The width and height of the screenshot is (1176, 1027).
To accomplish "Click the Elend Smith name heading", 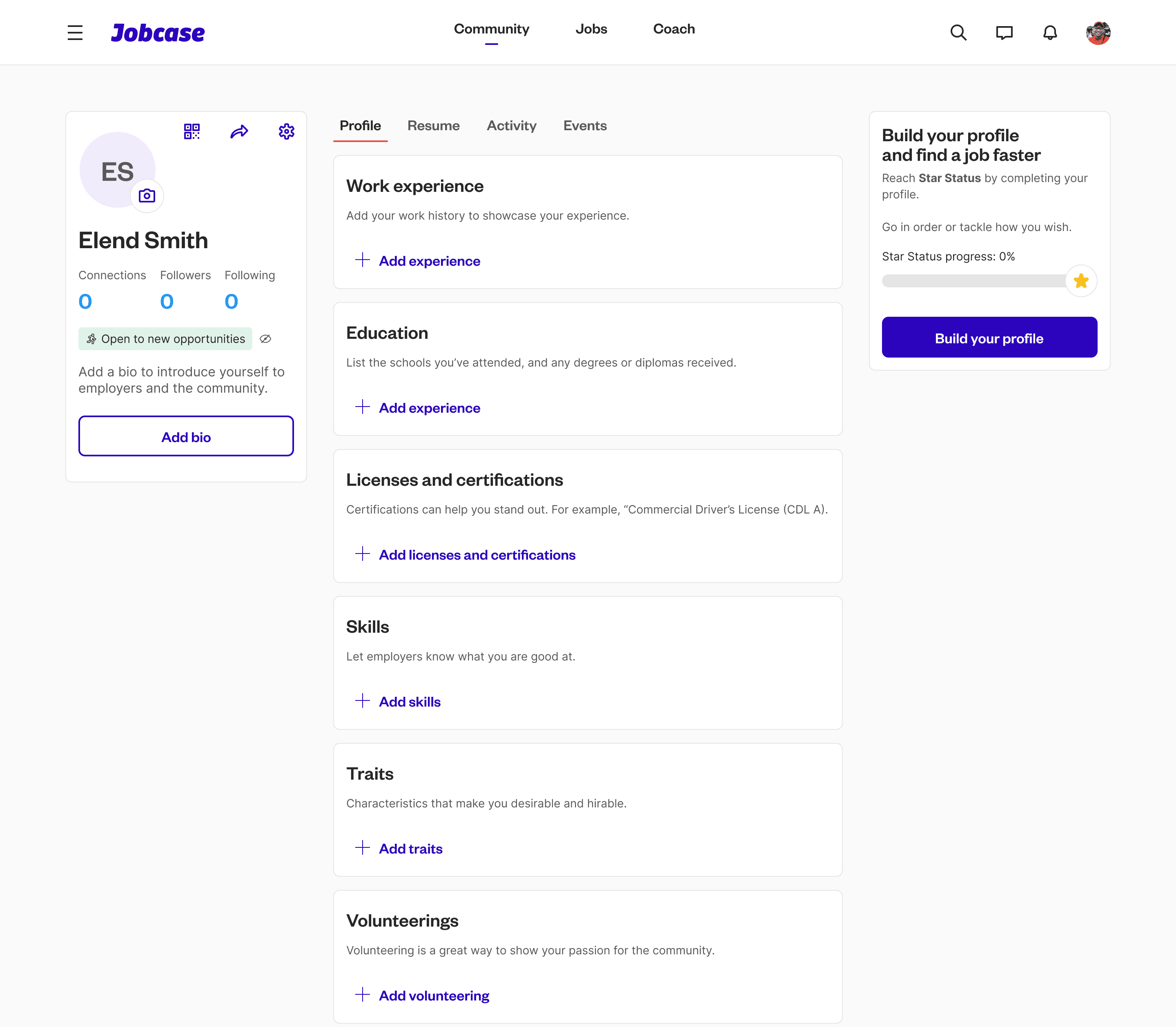I will coord(143,240).
